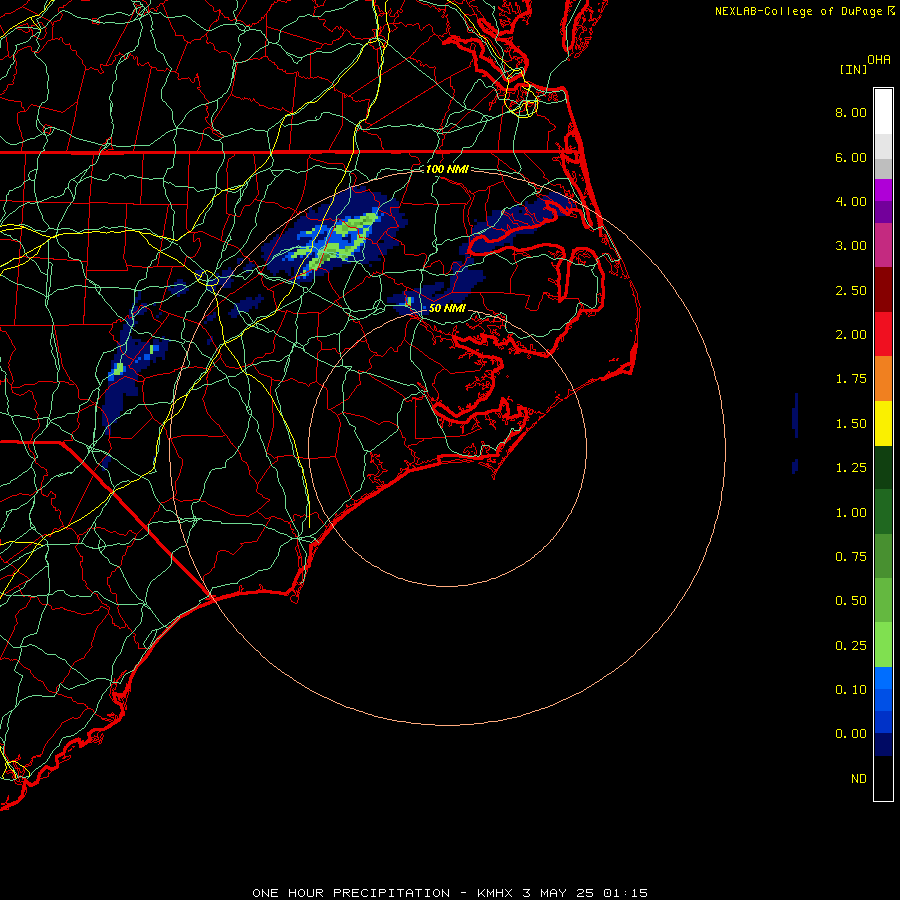The width and height of the screenshot is (900, 900).
Task: Click the 2.50 legend value
Action: click(x=851, y=290)
